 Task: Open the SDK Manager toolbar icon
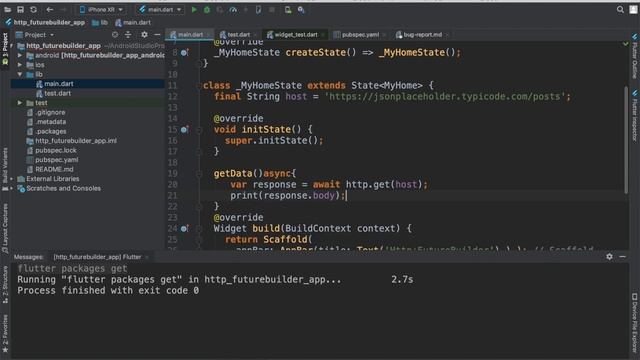point(301,9)
